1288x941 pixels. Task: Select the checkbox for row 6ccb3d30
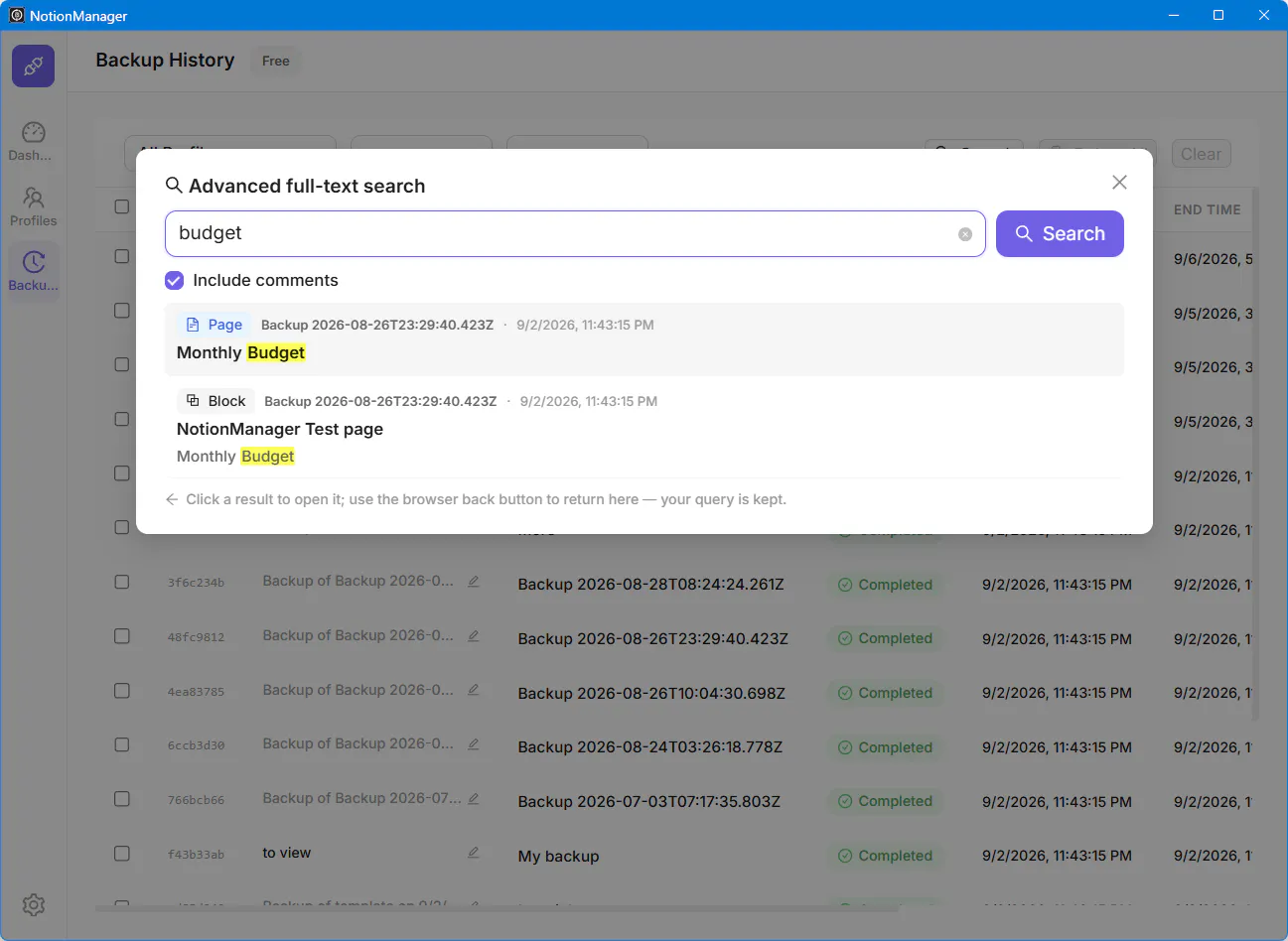pyautogui.click(x=121, y=744)
